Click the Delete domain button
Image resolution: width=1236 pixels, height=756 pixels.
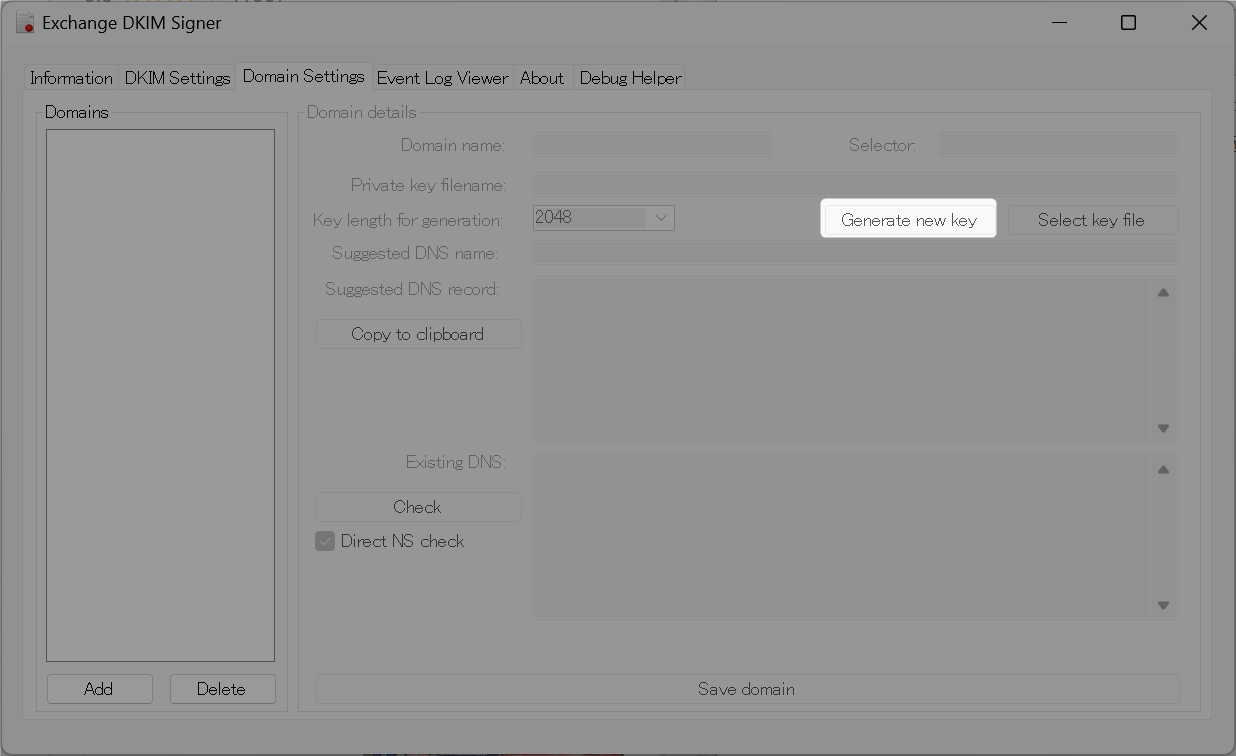(x=222, y=689)
